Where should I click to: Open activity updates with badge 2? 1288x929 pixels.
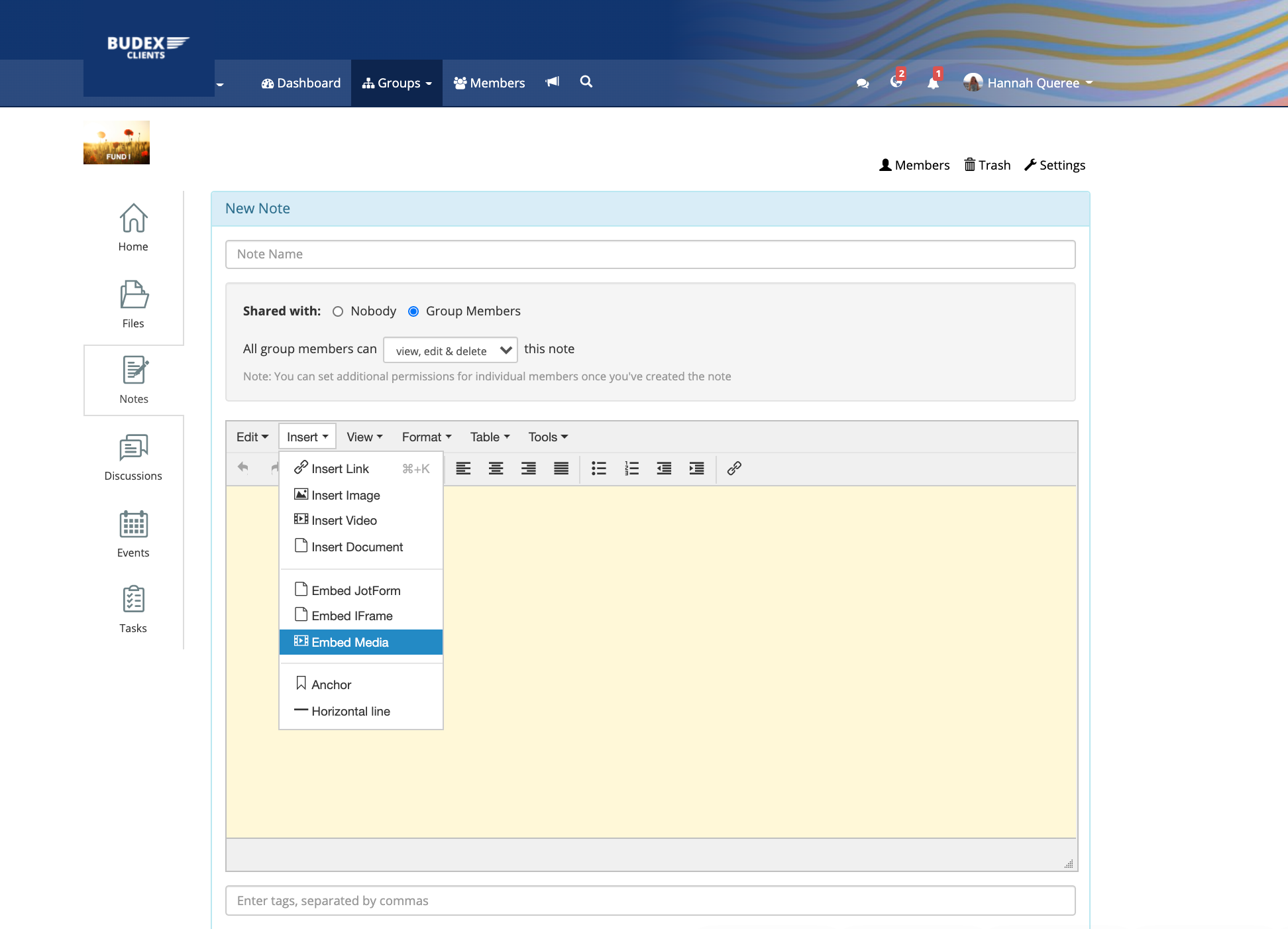tap(896, 82)
